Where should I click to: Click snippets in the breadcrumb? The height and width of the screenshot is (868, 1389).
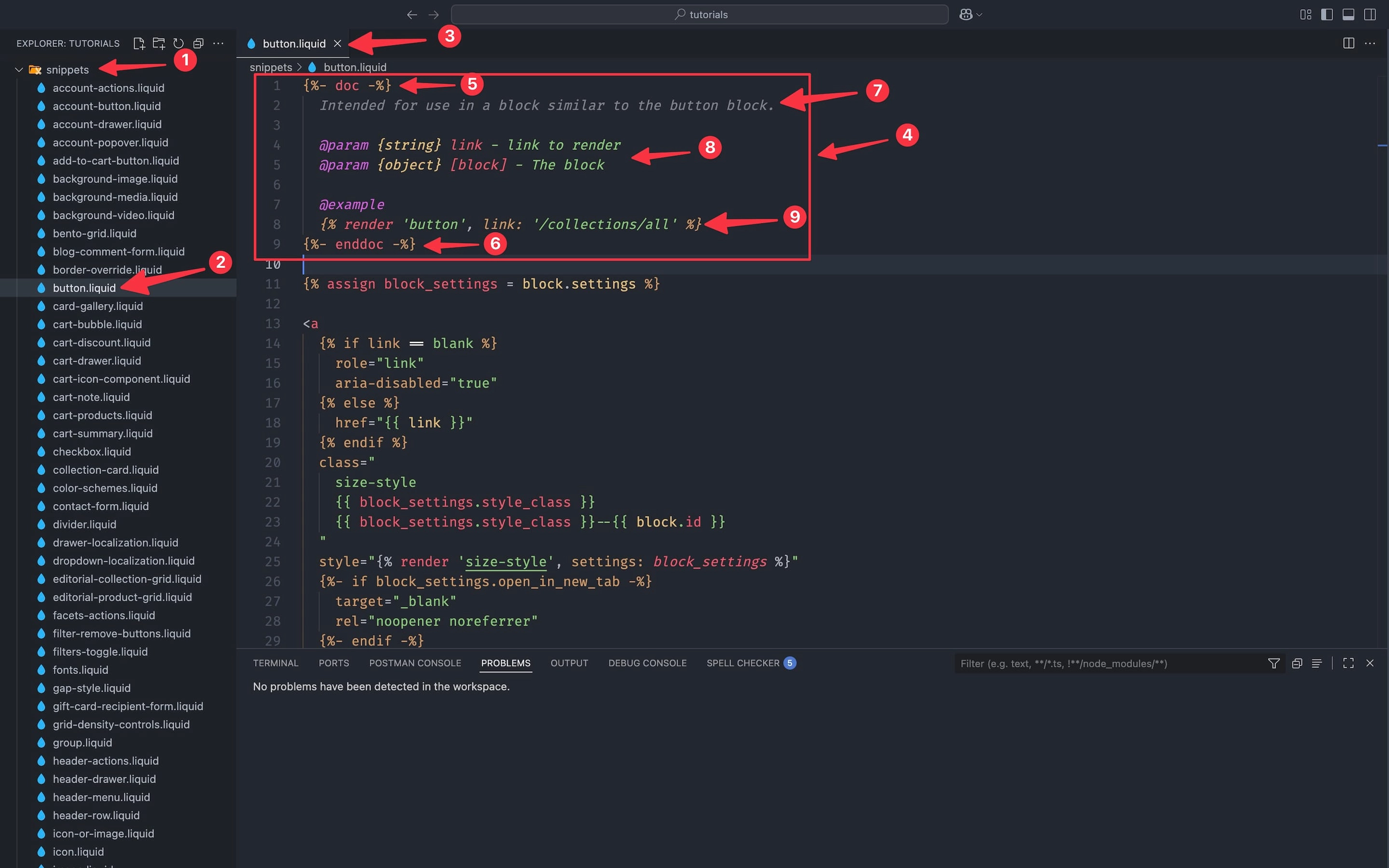coord(271,67)
